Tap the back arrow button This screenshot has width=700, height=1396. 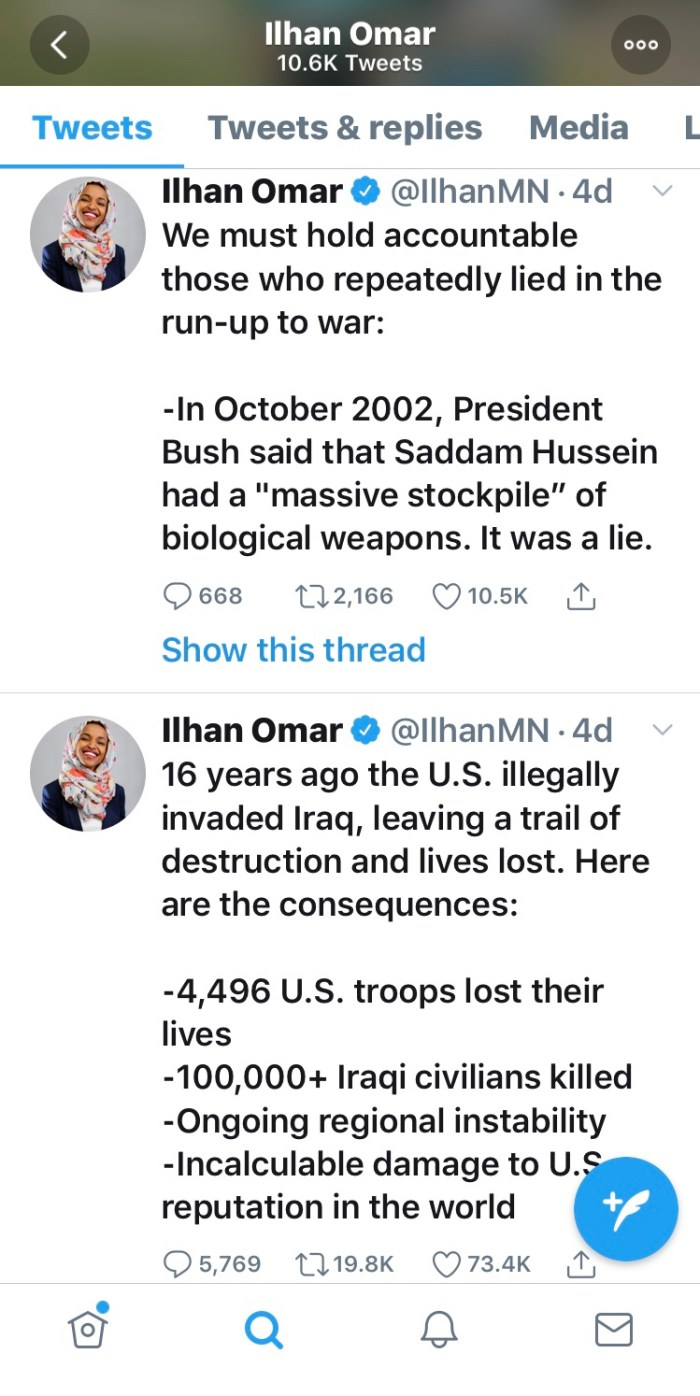coord(59,45)
